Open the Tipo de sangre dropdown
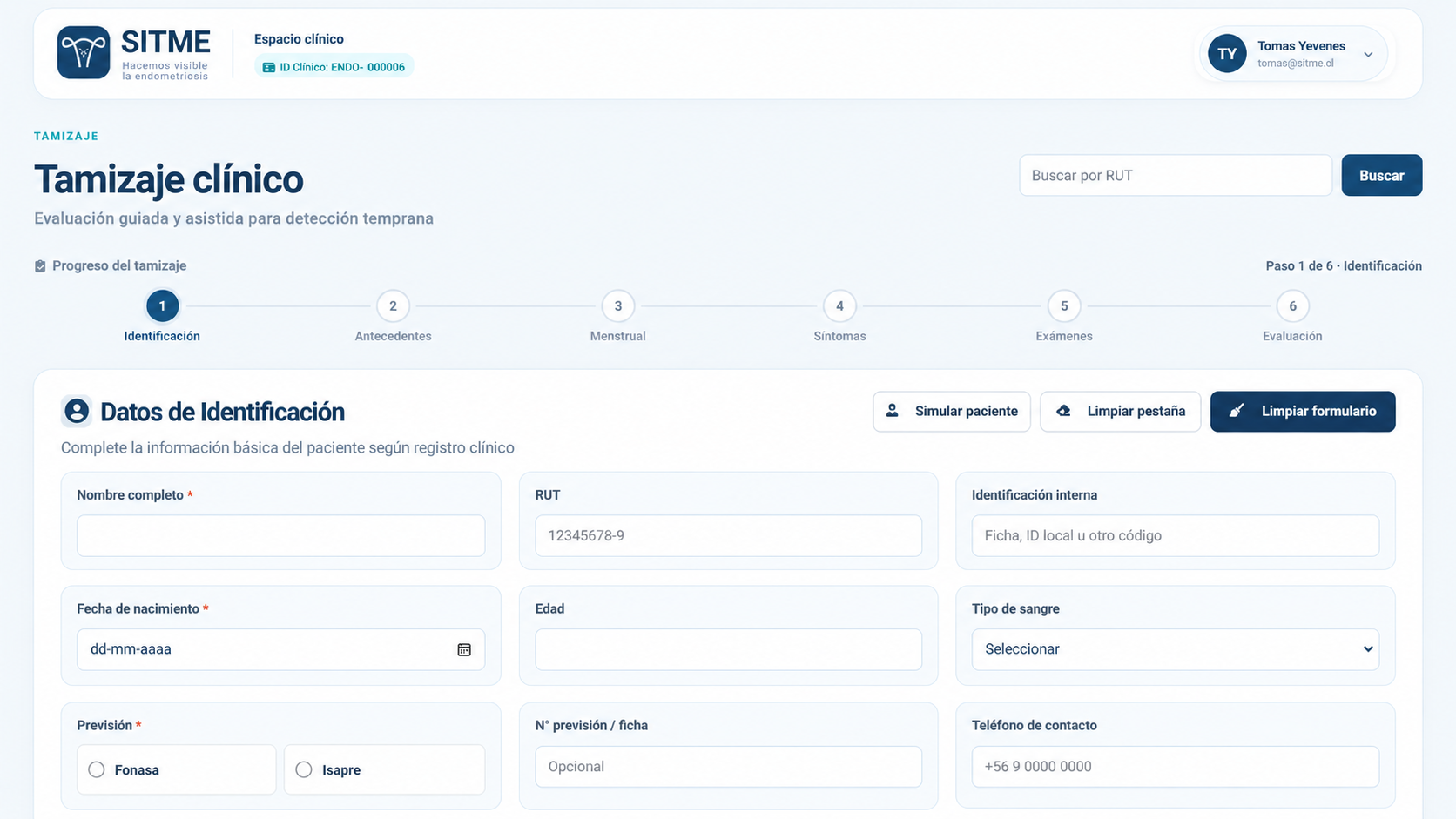Image resolution: width=1456 pixels, height=819 pixels. (x=1175, y=649)
